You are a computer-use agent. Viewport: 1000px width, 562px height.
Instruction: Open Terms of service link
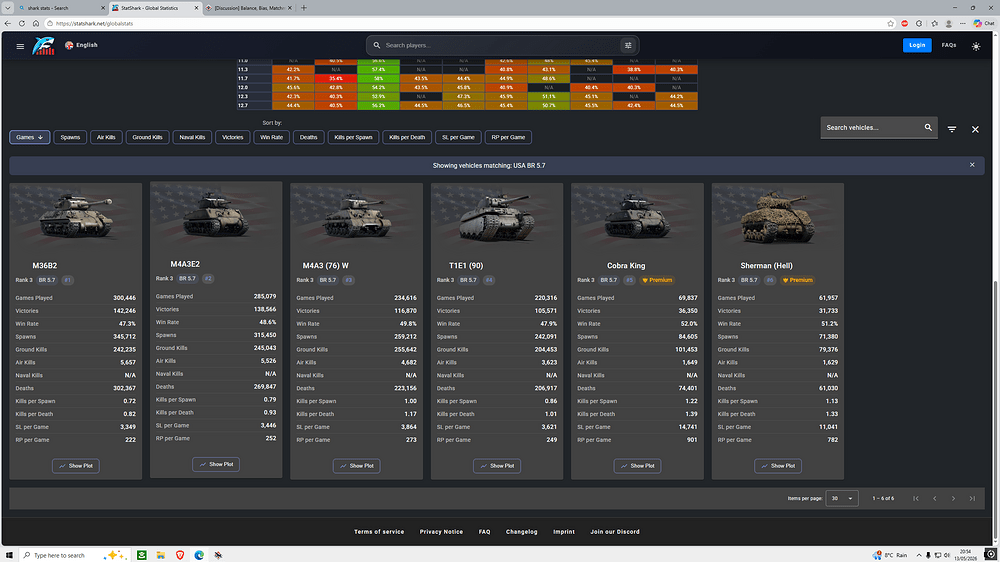pyautogui.click(x=379, y=531)
